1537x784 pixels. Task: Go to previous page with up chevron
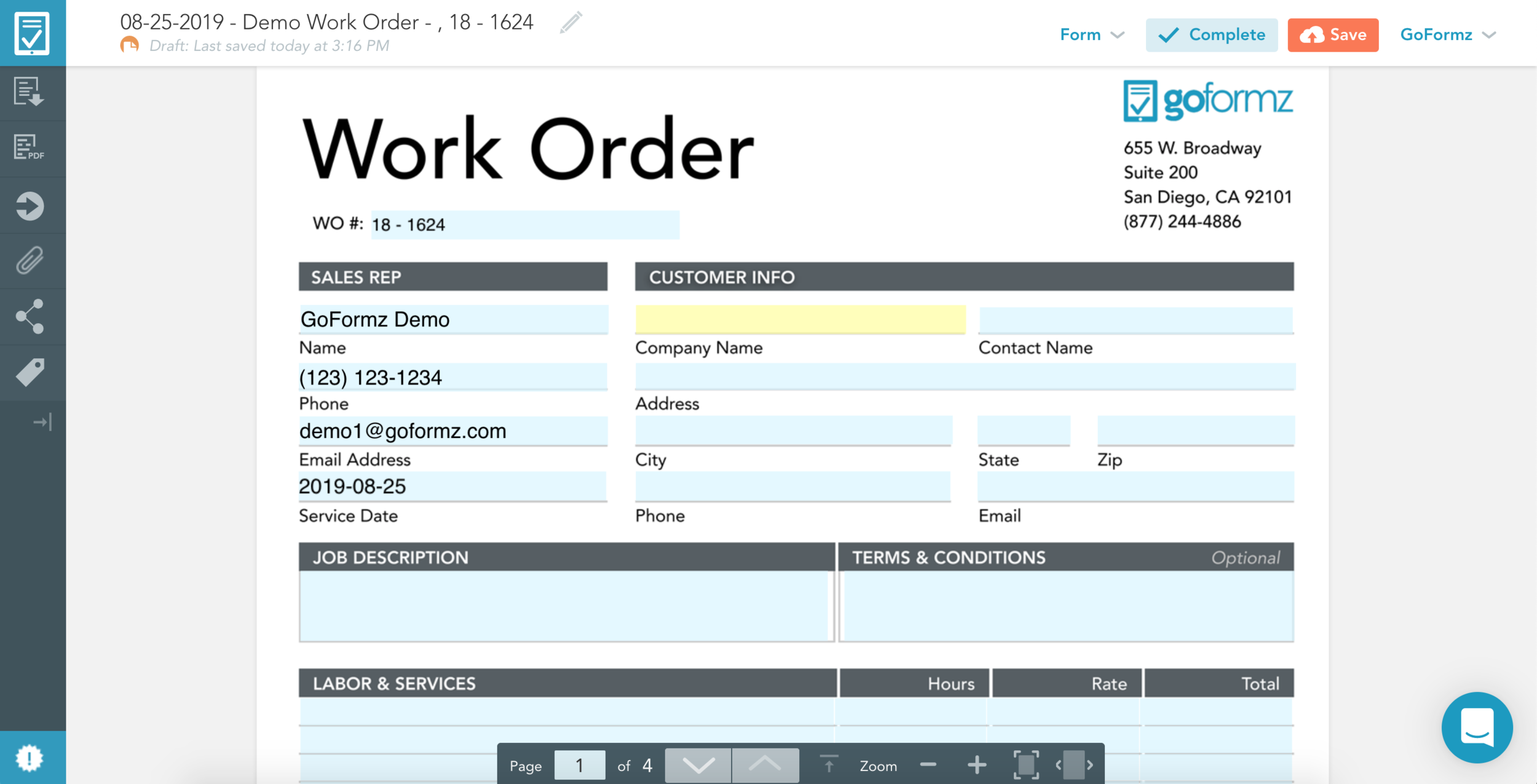[765, 765]
